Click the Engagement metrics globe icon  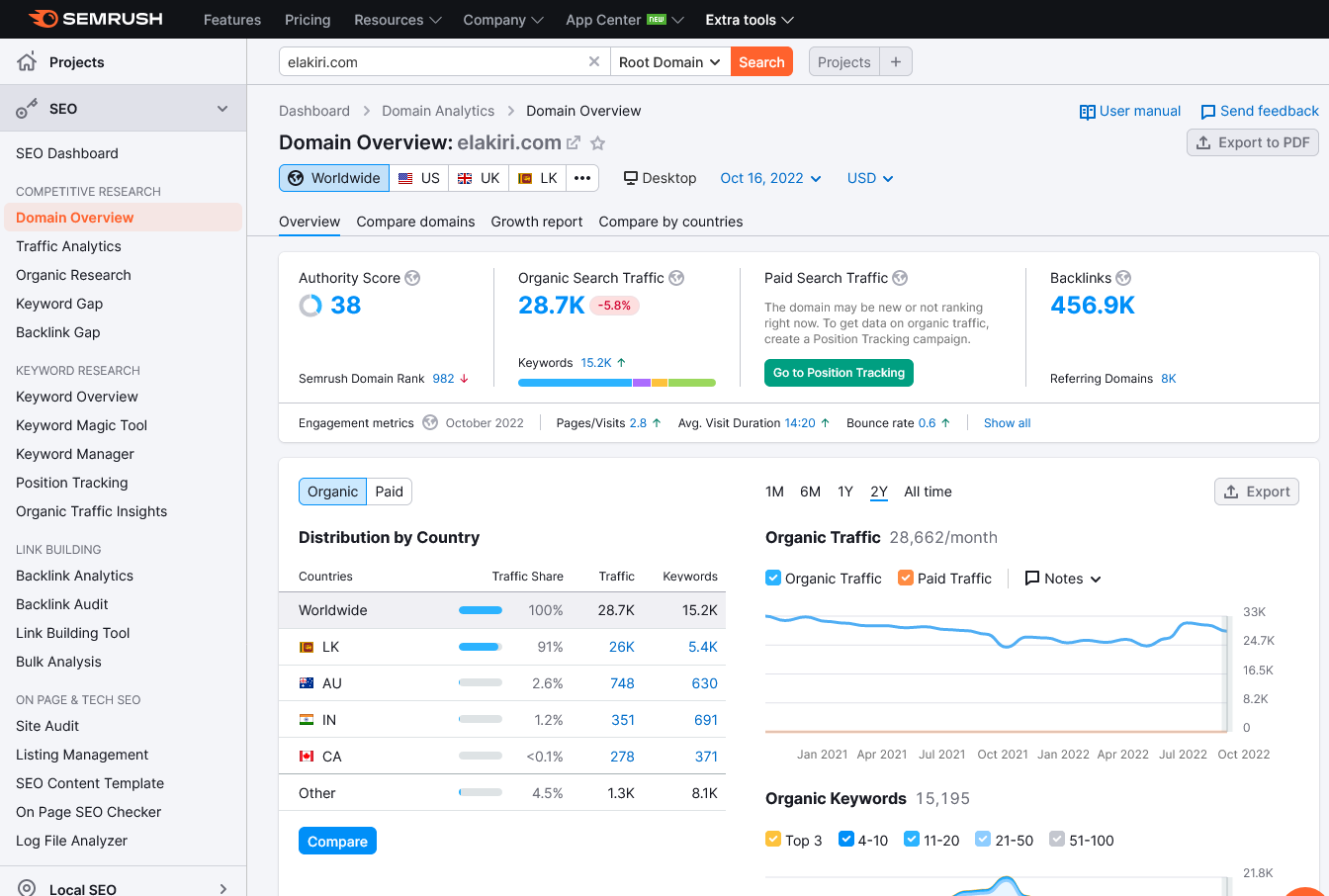coord(430,422)
